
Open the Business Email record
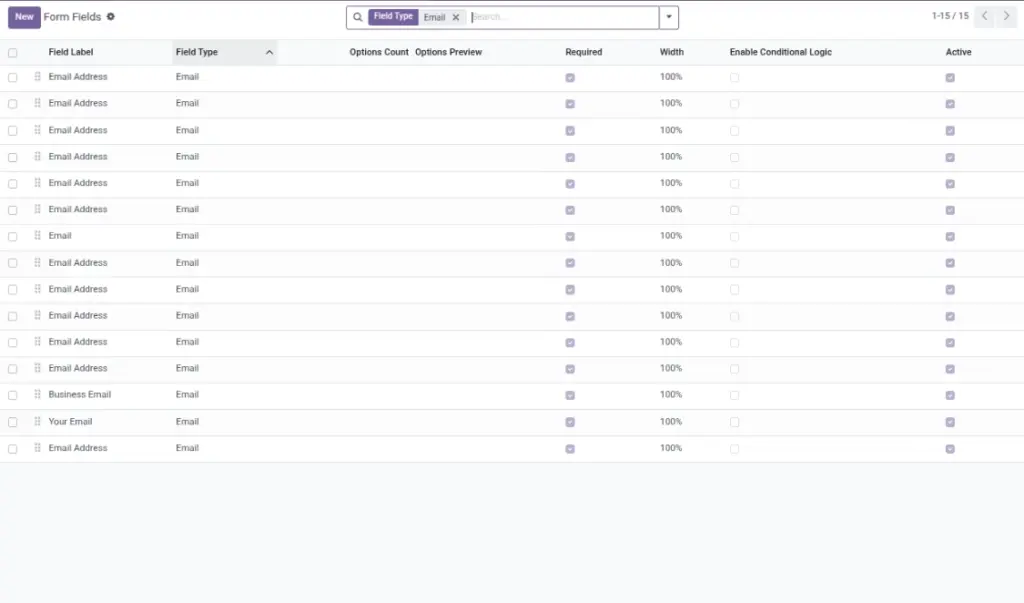pyautogui.click(x=80, y=395)
